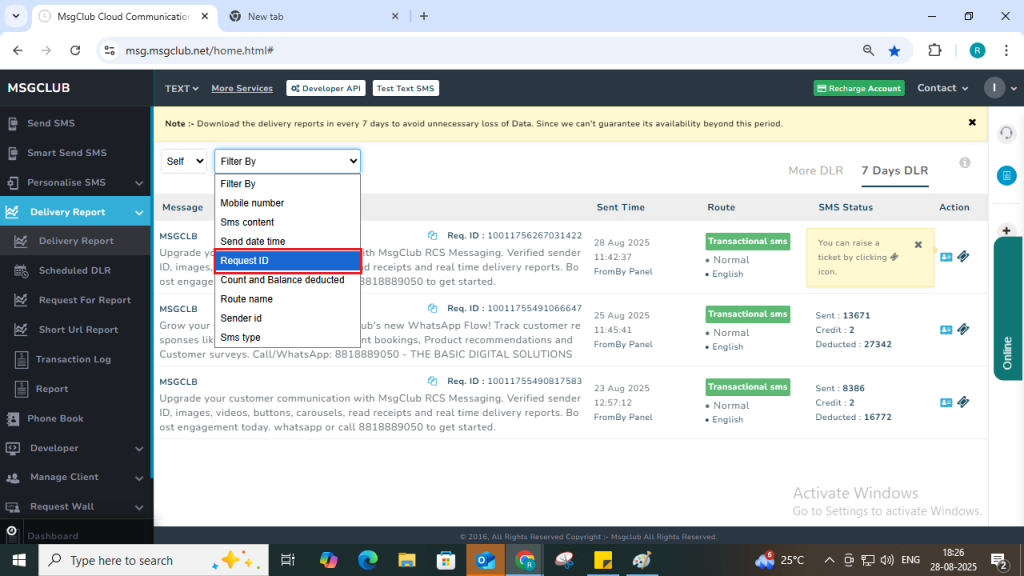
Task: Expand Request Wall menu
Action: coord(75,507)
